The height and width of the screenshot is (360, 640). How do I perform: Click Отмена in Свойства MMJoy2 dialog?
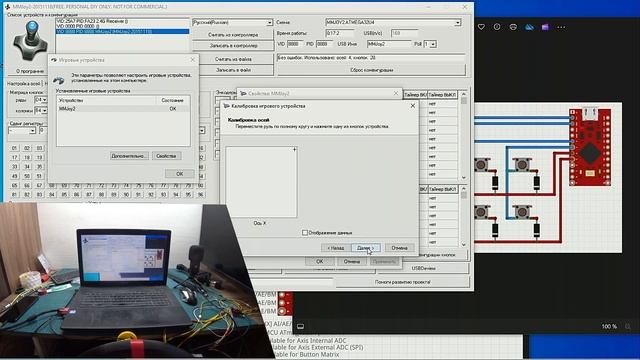pyautogui.click(x=351, y=261)
